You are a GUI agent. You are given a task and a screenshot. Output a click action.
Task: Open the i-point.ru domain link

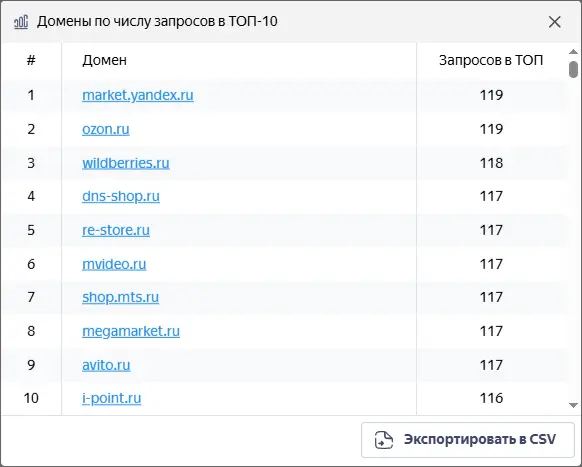click(112, 398)
